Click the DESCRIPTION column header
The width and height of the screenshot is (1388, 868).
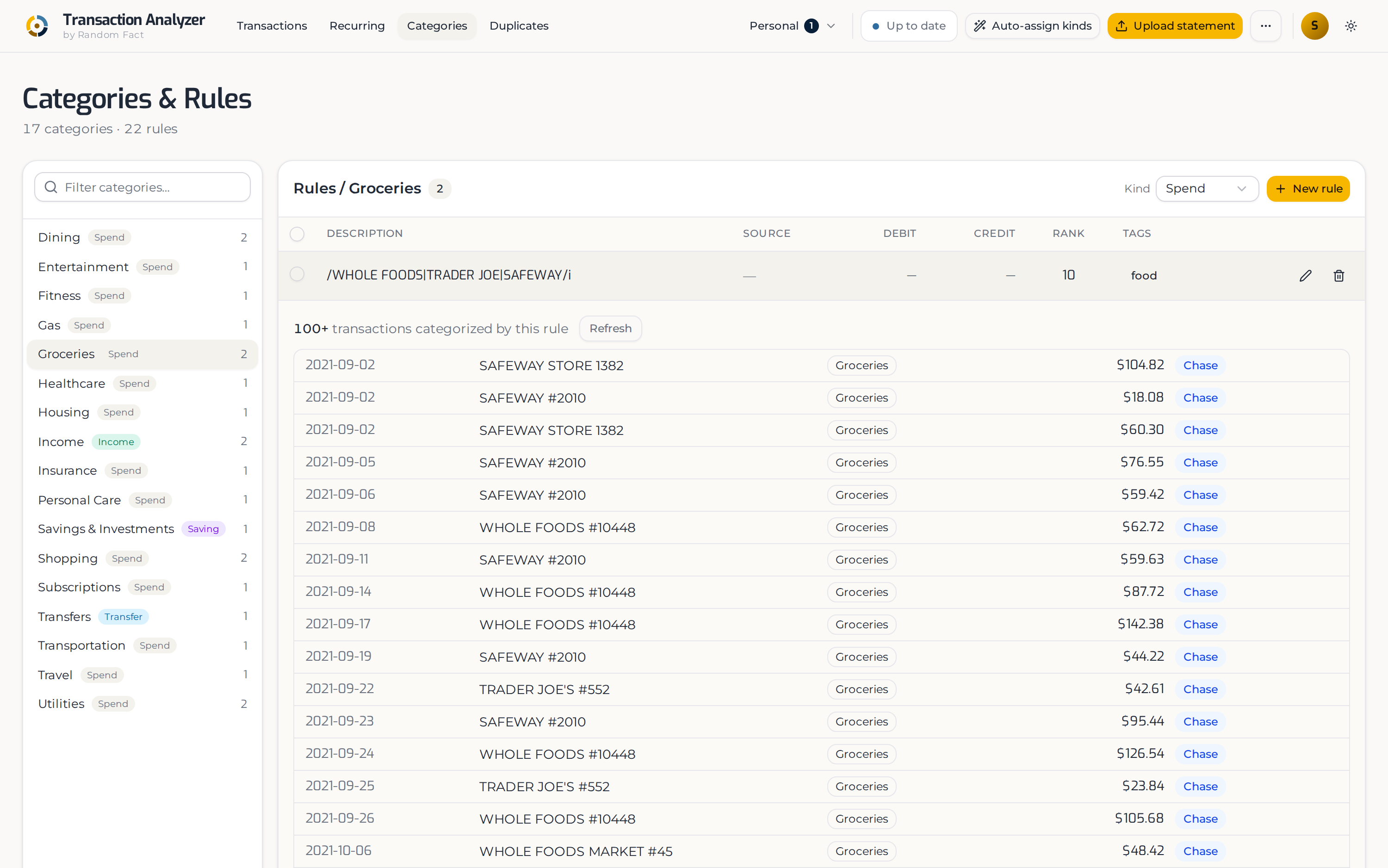click(x=365, y=234)
